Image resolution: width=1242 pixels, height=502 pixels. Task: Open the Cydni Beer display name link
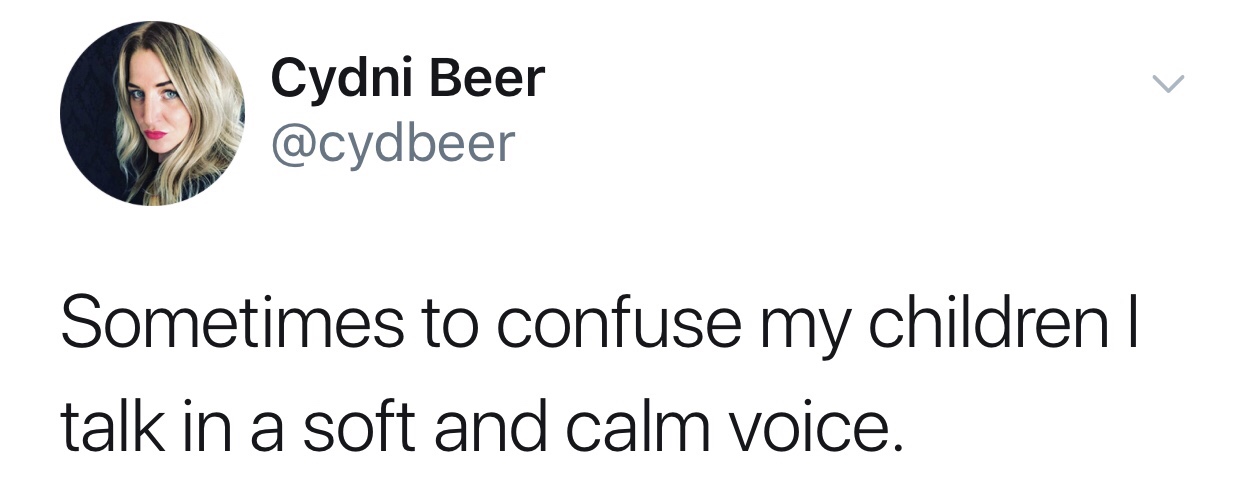tap(408, 78)
